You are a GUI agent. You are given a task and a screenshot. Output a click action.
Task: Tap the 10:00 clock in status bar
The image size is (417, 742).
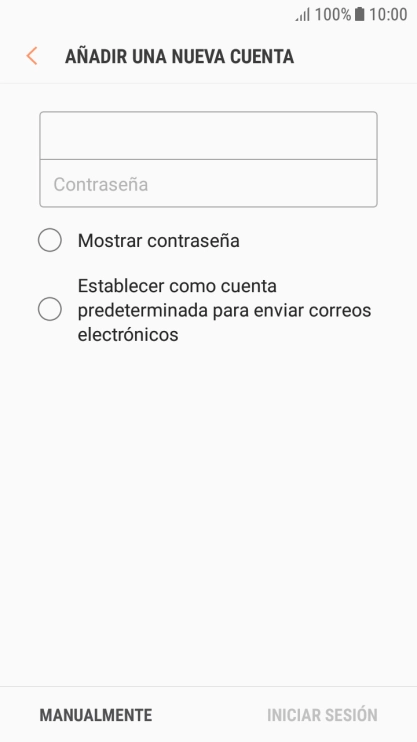[388, 15]
